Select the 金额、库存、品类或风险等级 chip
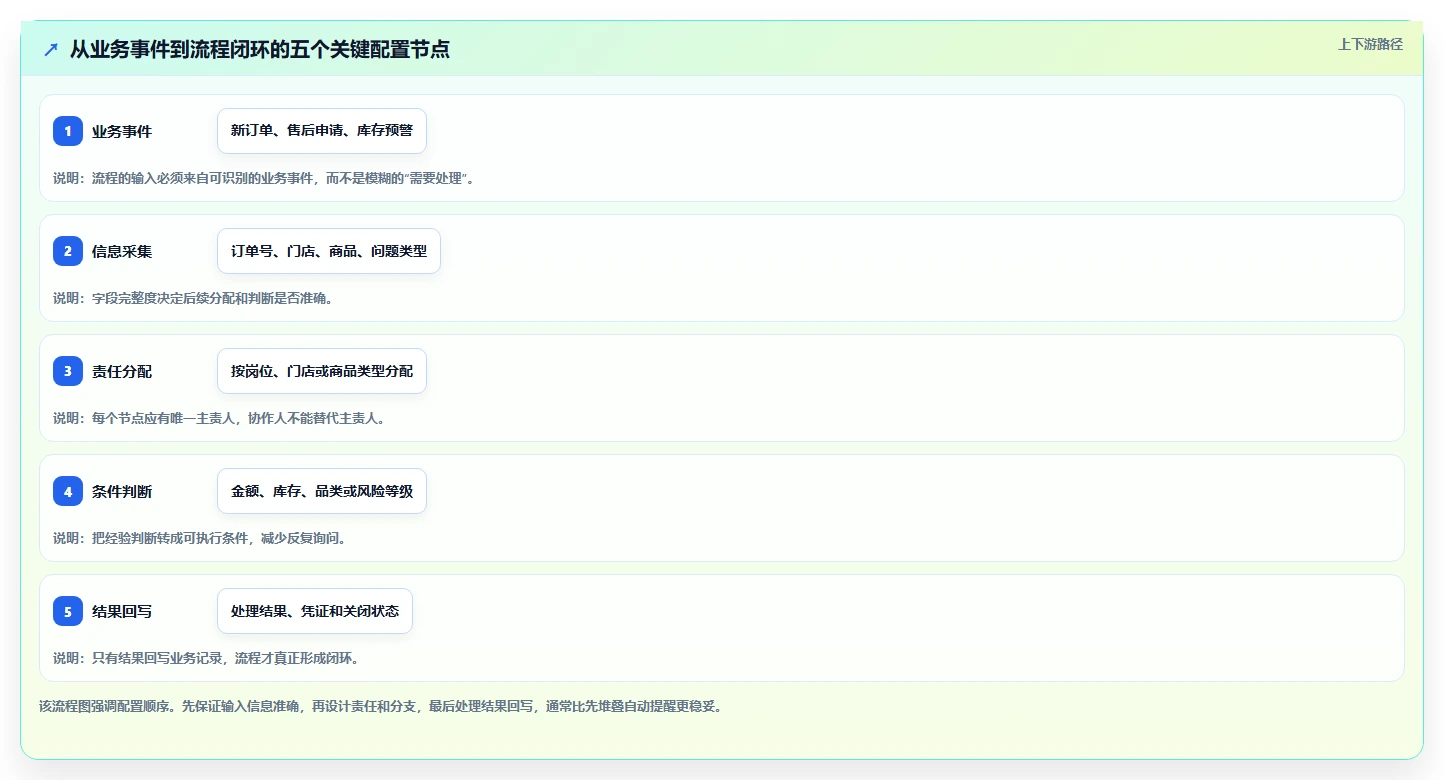1444x780 pixels. (x=322, y=491)
